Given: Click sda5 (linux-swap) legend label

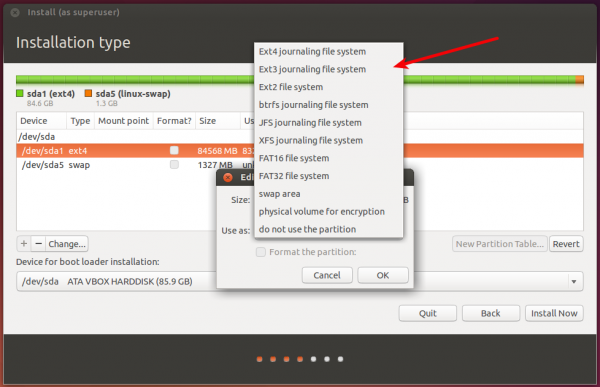Looking at the screenshot, I should pyautogui.click(x=133, y=94).
